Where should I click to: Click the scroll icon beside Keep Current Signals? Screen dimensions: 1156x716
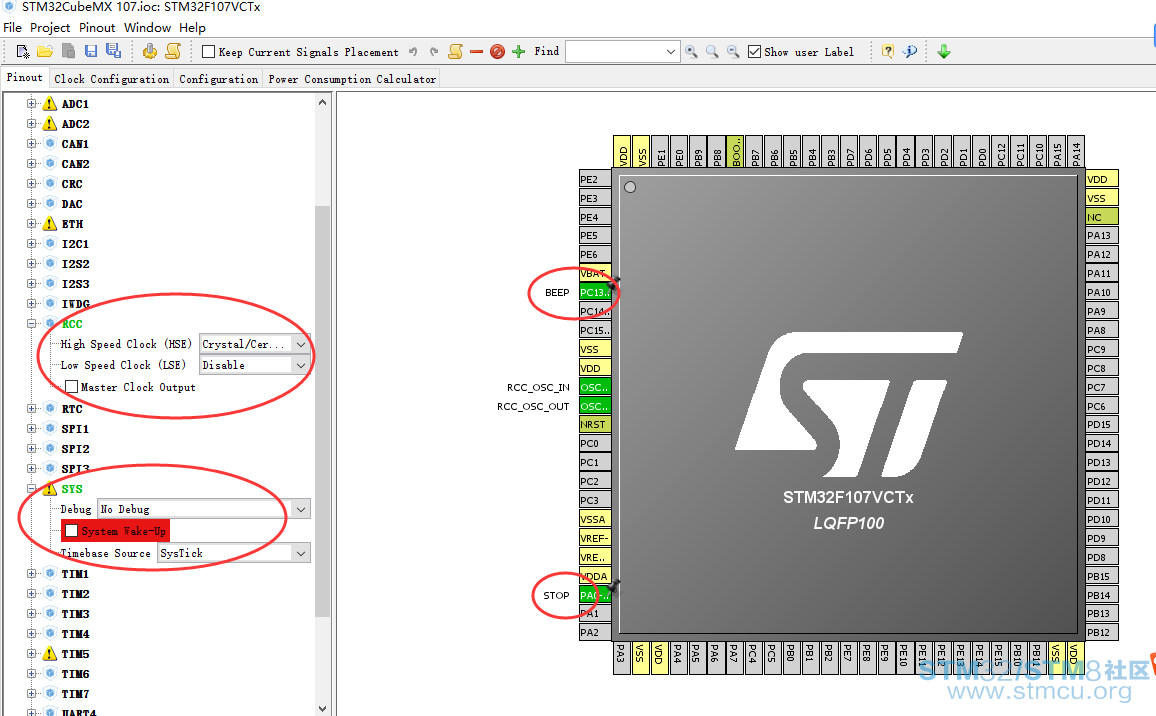456,52
